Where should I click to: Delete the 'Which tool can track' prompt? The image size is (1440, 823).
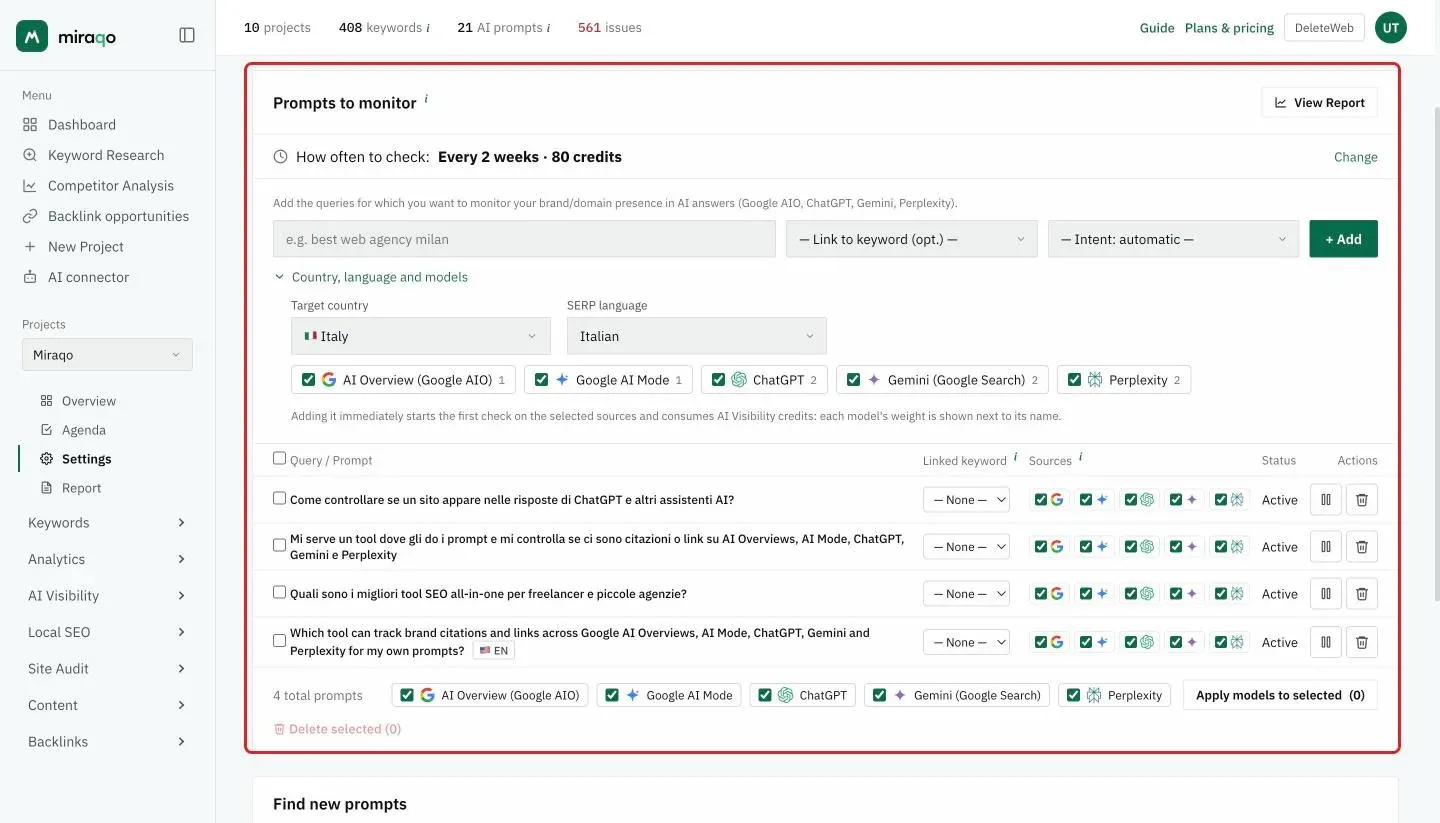click(x=1362, y=642)
